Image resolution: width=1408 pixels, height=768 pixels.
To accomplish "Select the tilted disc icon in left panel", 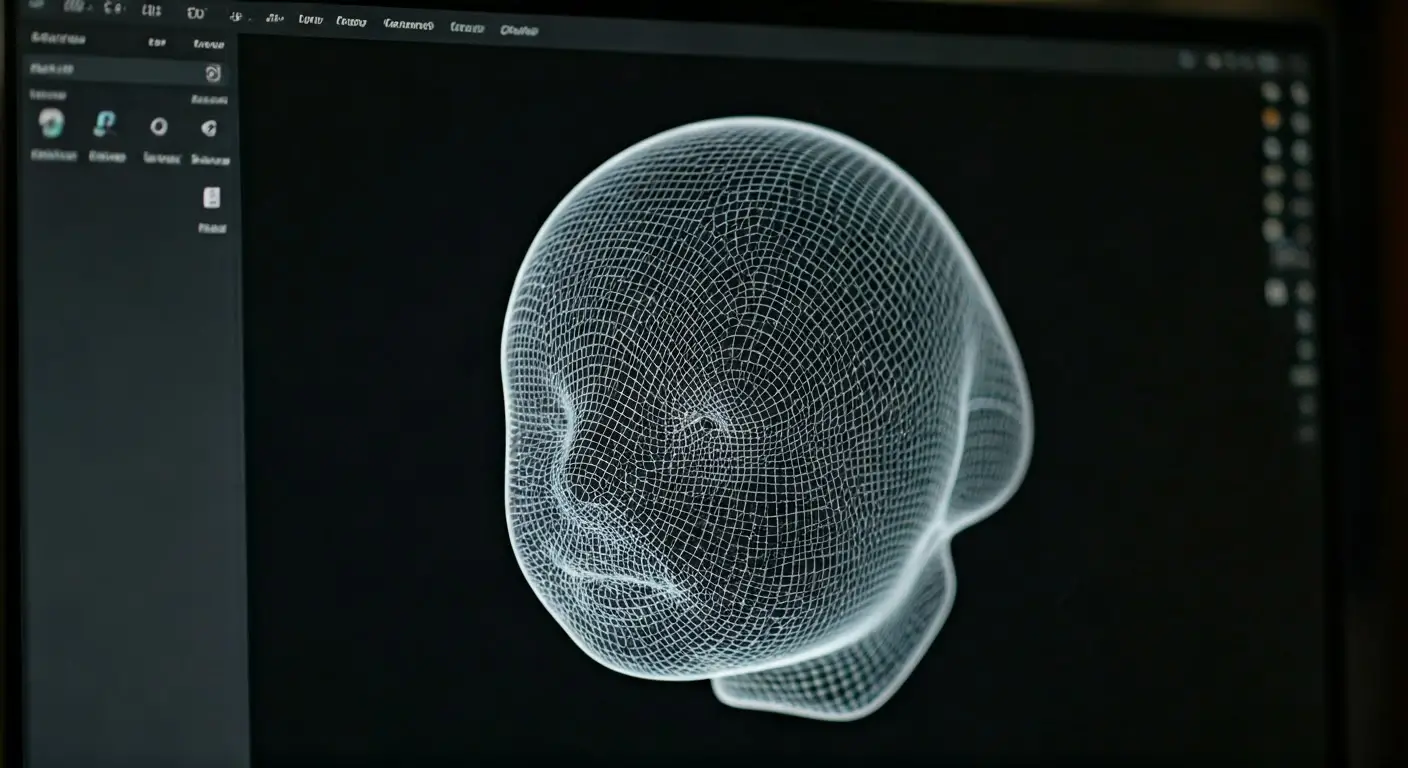I will point(208,127).
